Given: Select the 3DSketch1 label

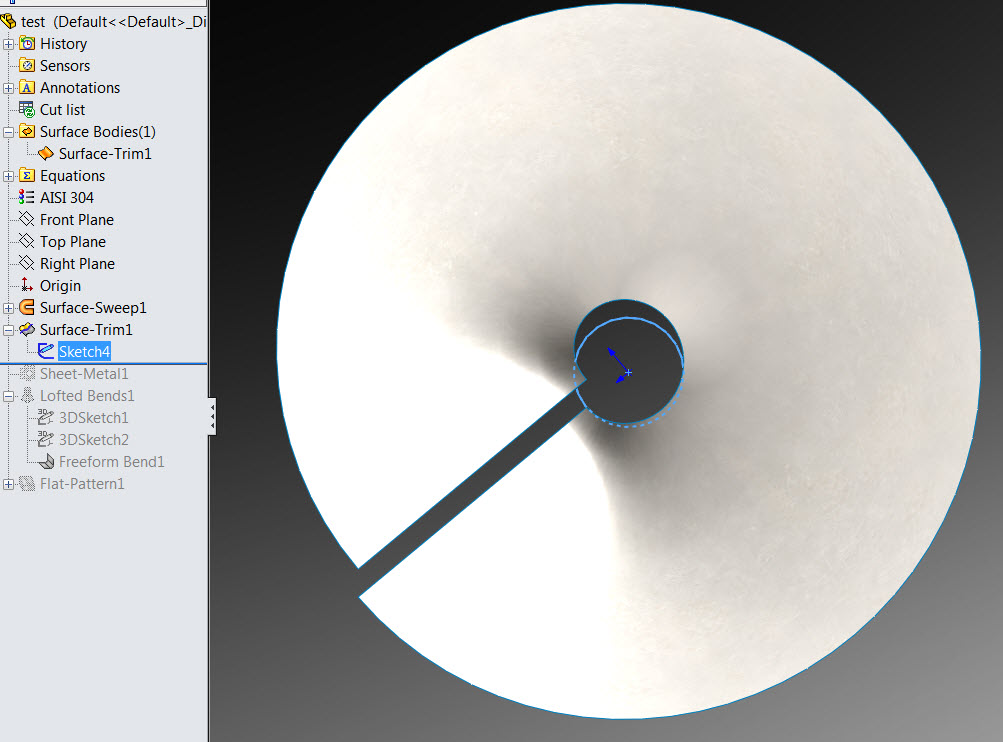Looking at the screenshot, I should (93, 418).
